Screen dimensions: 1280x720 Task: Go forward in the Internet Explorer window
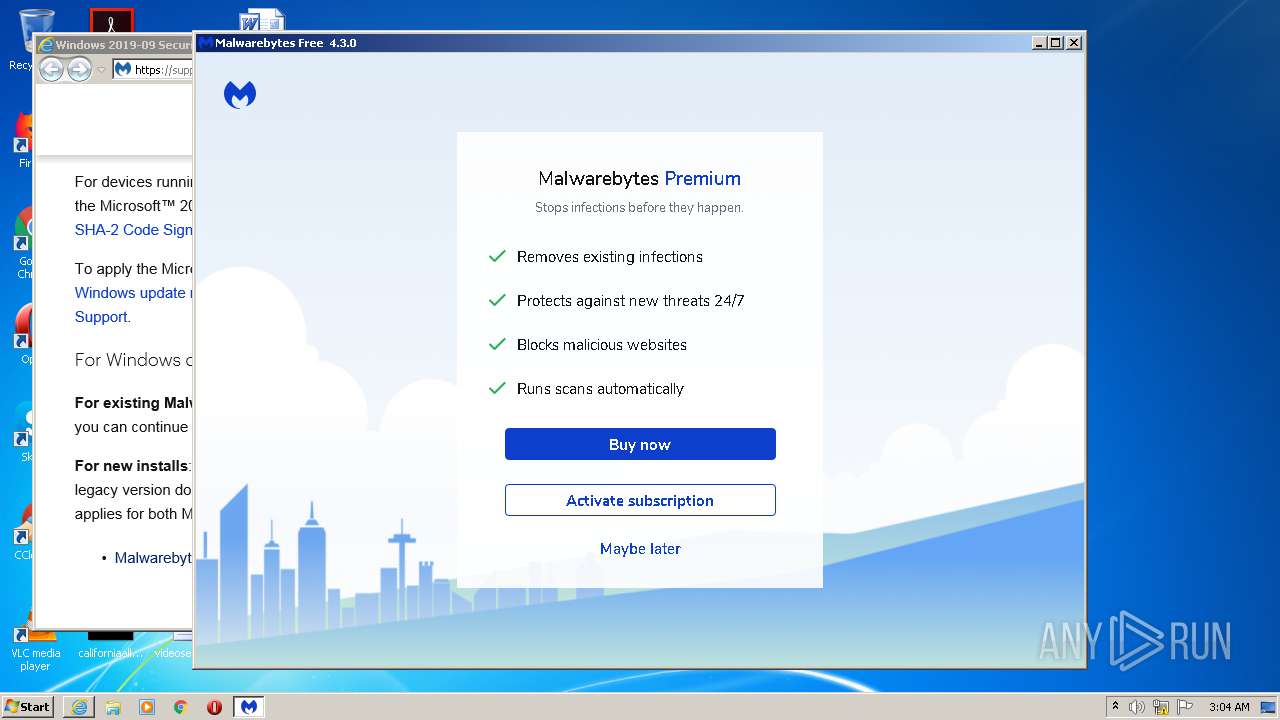(x=79, y=69)
